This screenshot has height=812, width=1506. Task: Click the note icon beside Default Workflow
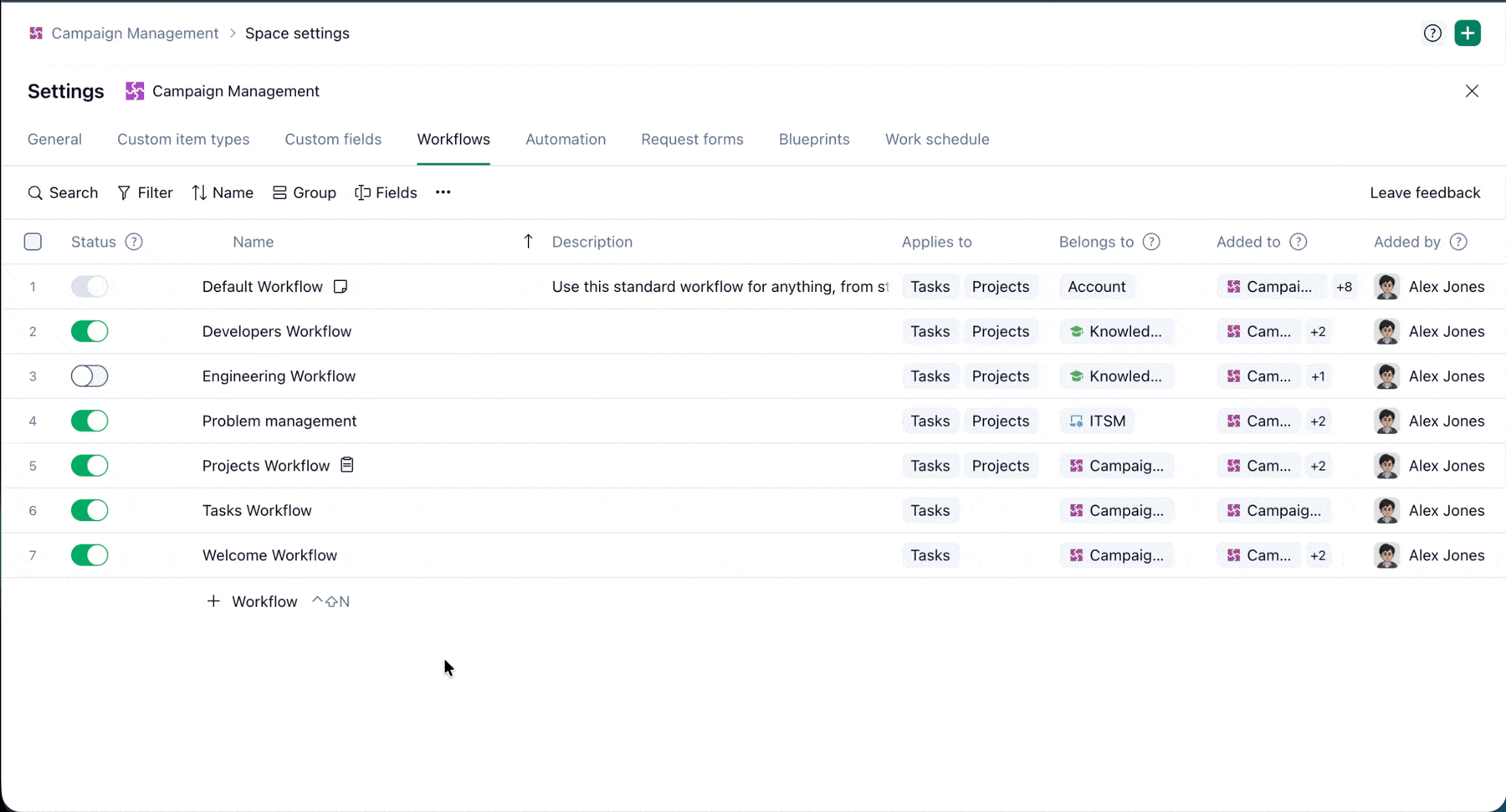pos(341,287)
